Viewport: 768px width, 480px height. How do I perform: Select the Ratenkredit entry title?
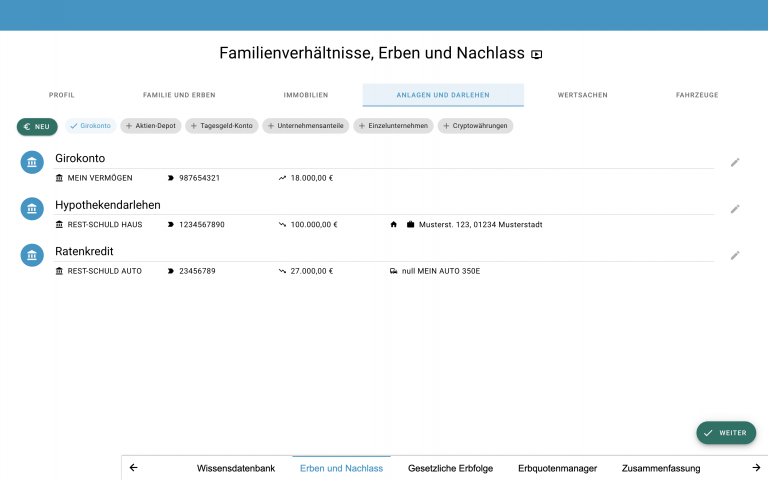click(x=84, y=251)
